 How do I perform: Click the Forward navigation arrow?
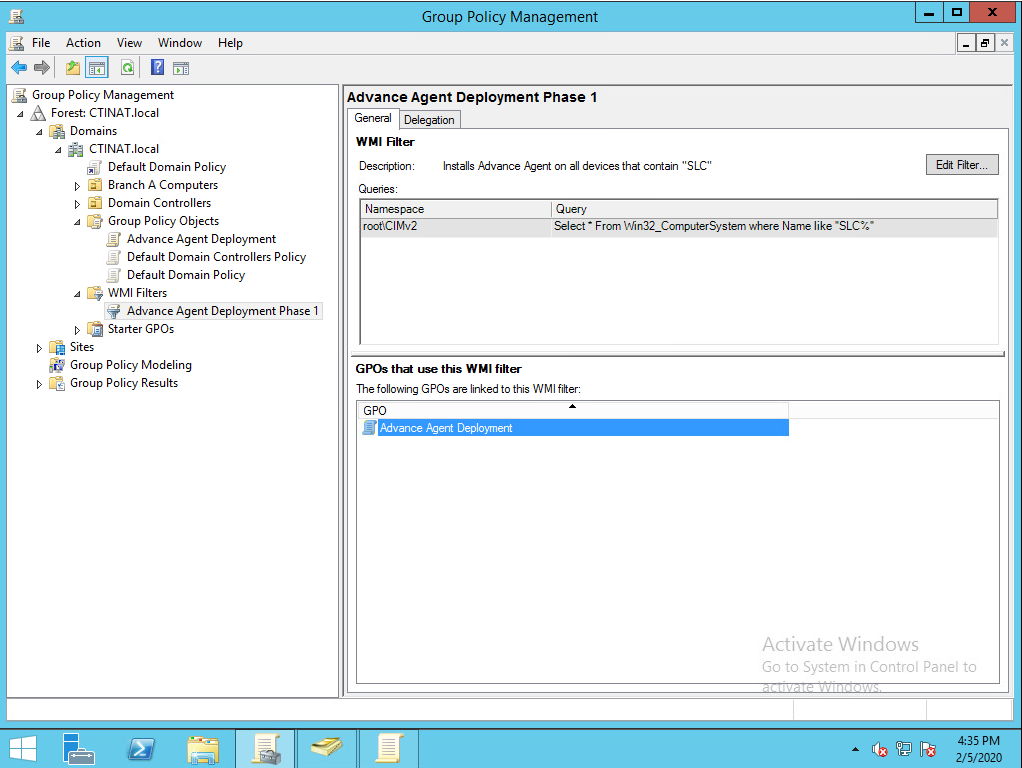pos(40,67)
